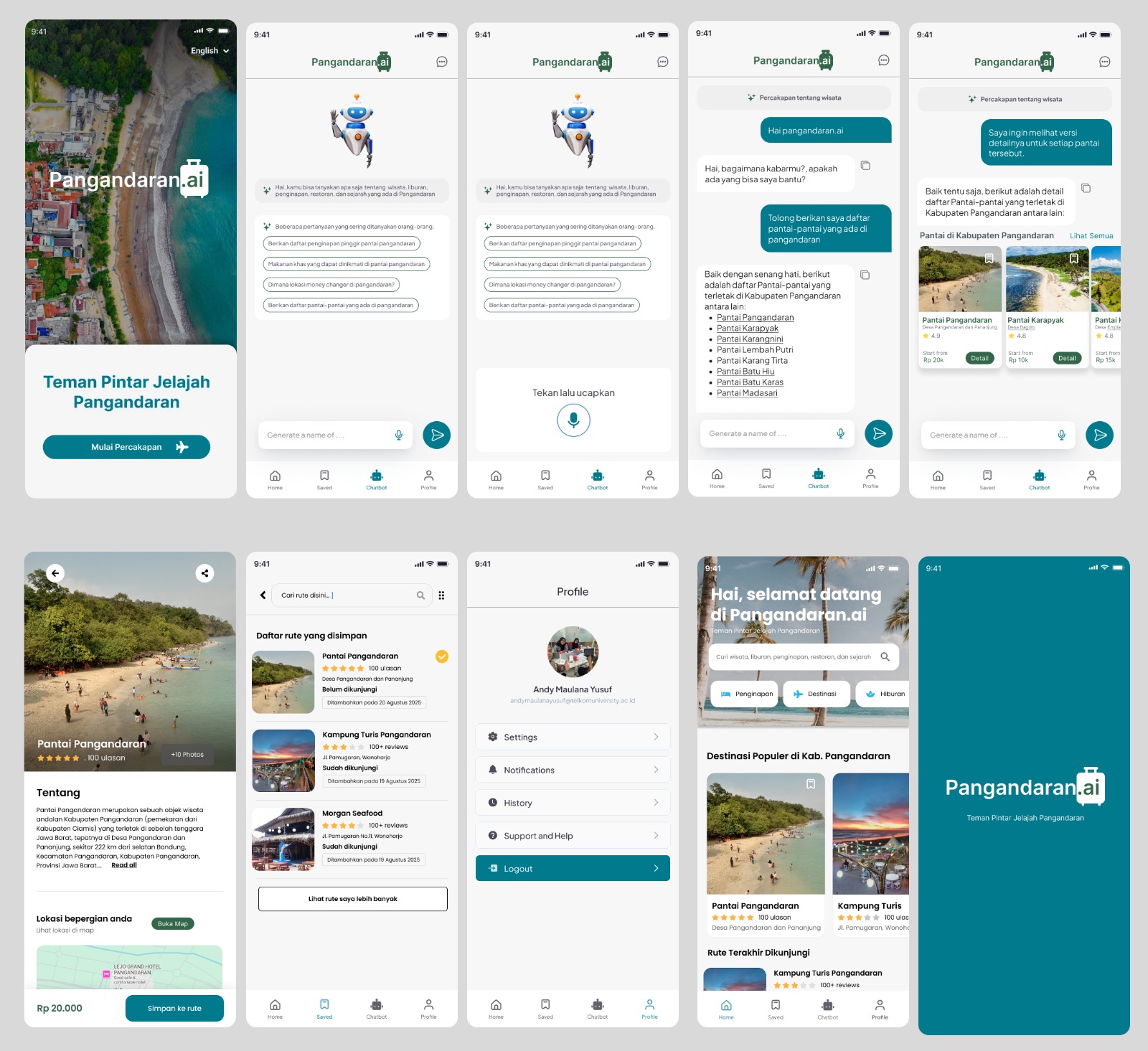This screenshot has width=1148, height=1051.
Task: Click "Read all" under the Tentang description
Action: [124, 865]
